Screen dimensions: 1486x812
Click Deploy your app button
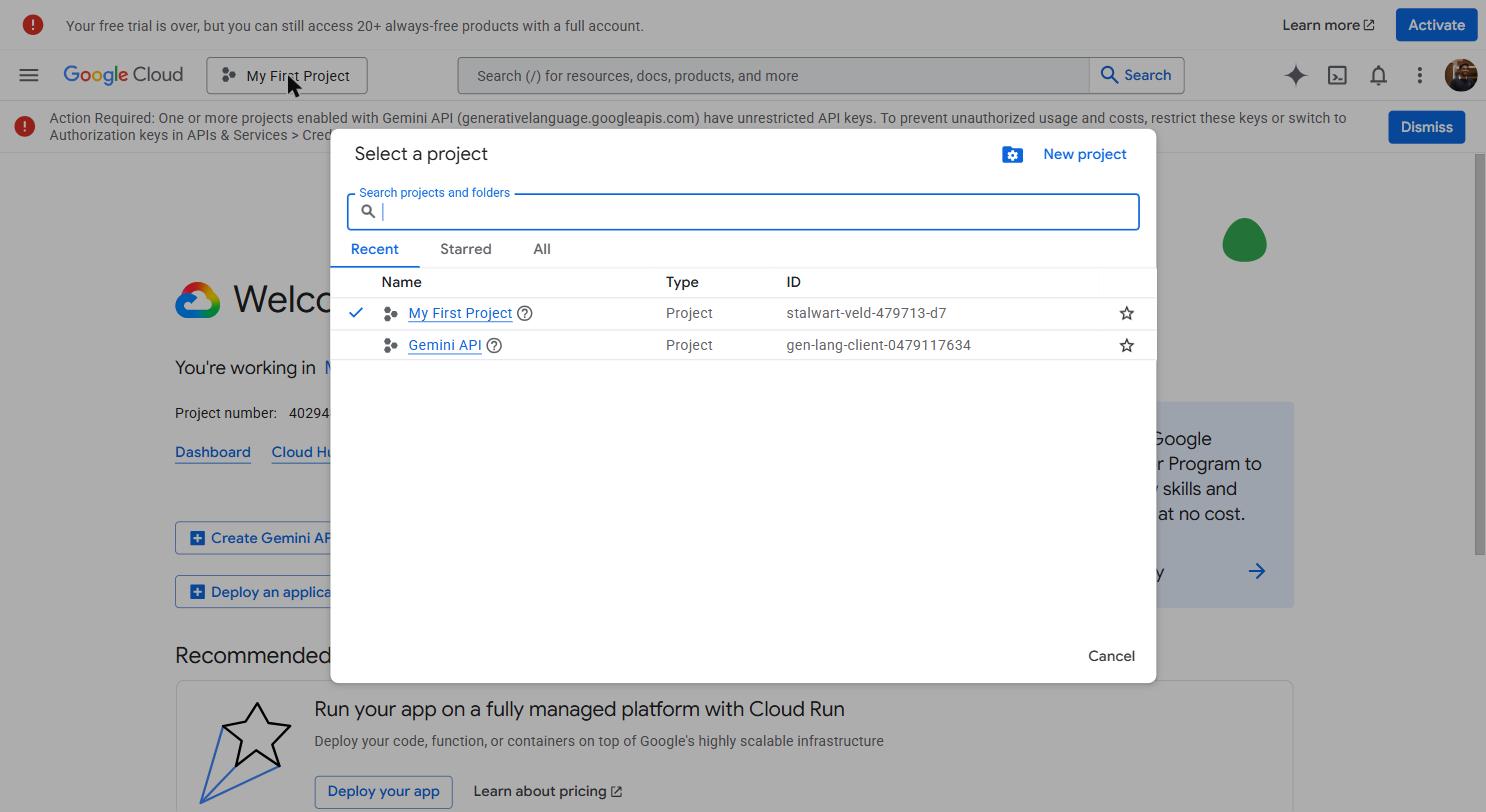[383, 791]
